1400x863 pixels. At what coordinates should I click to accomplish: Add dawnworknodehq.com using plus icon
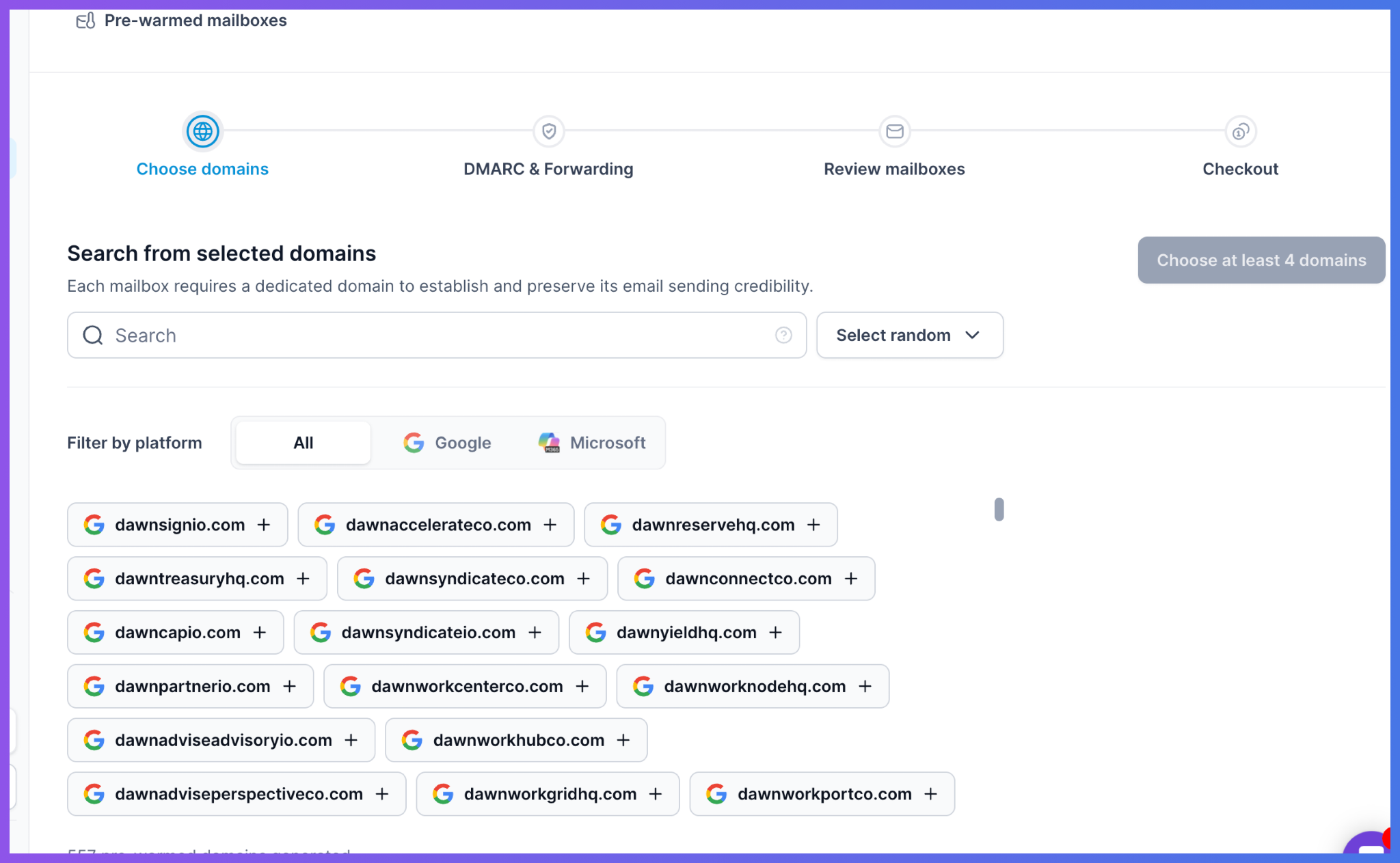(x=865, y=686)
